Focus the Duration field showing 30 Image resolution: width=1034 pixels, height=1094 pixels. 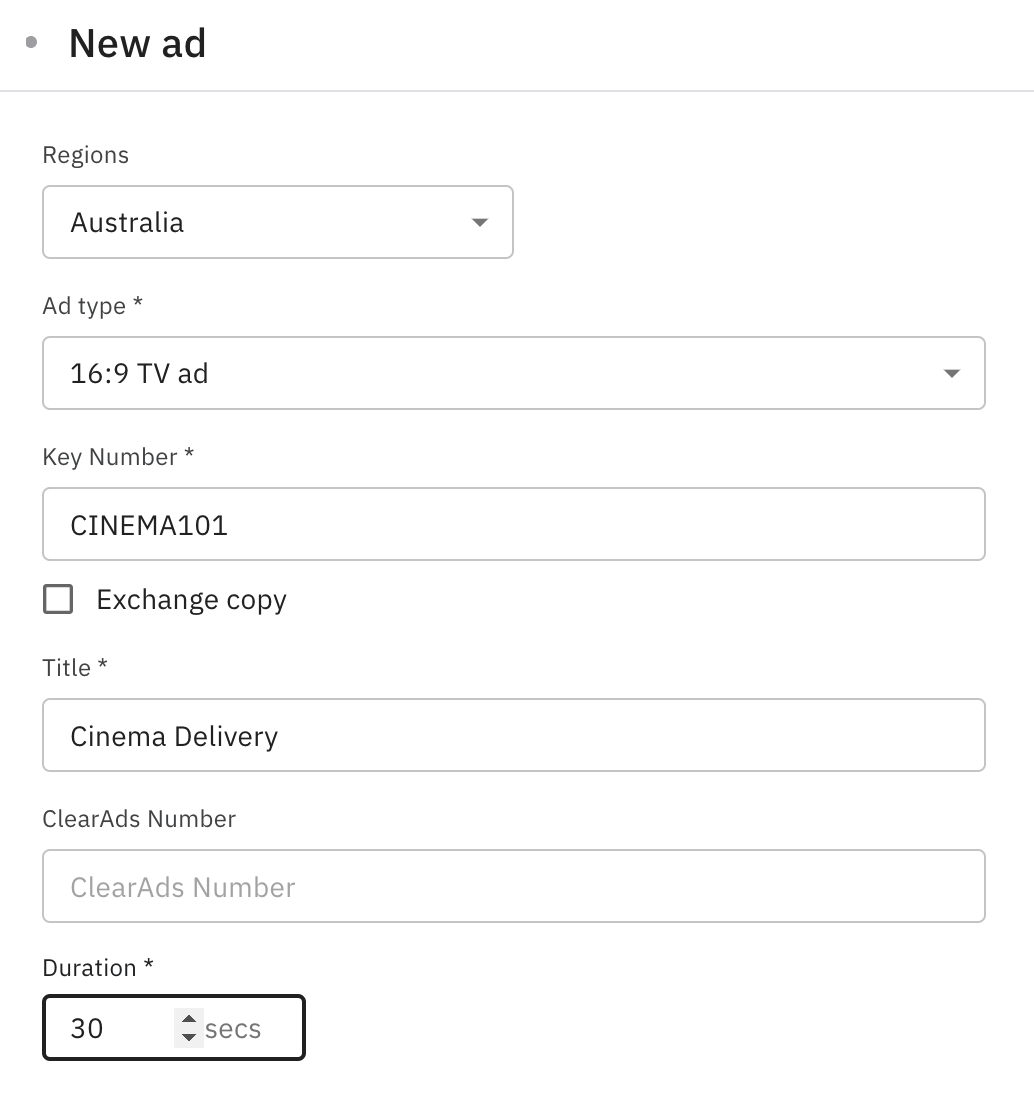110,1028
